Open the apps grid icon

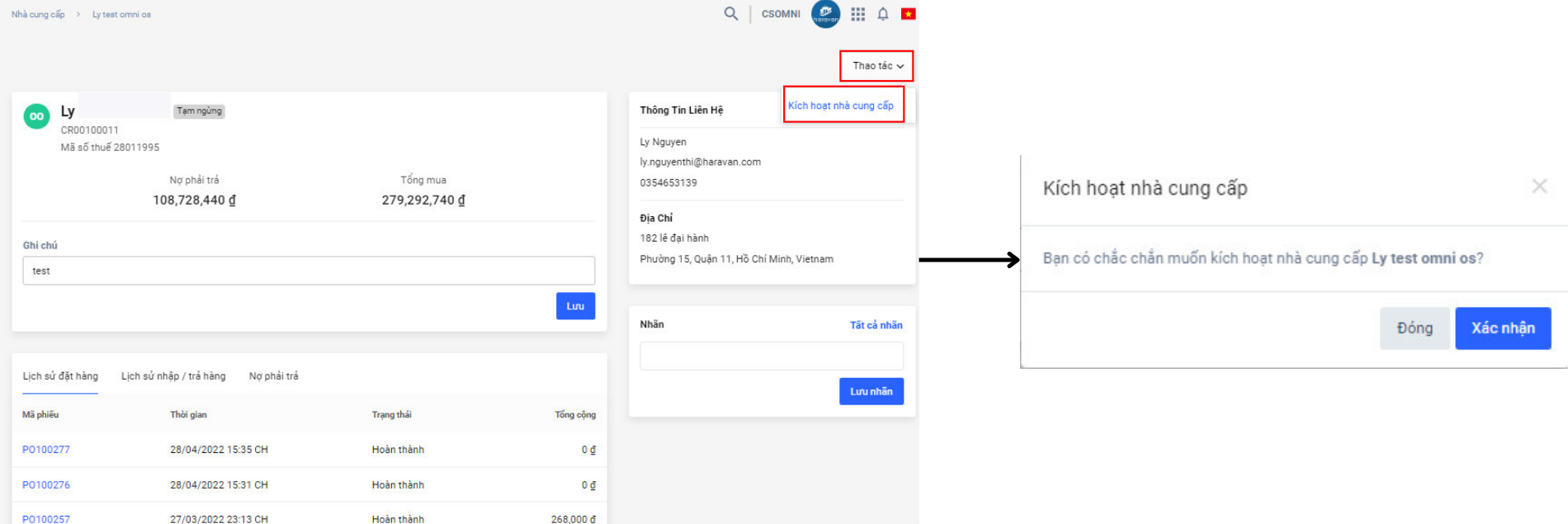(x=857, y=14)
